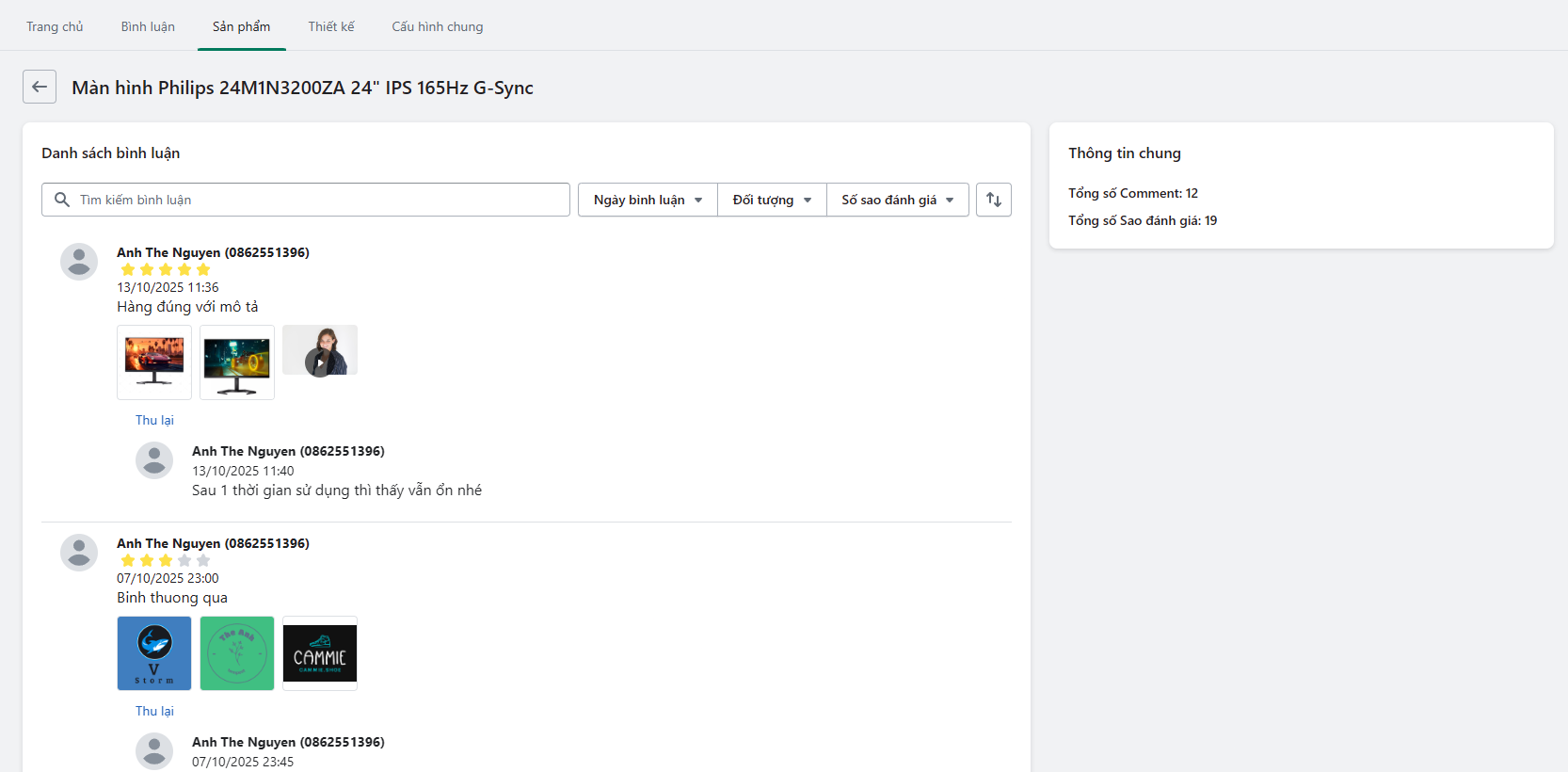Click the search magnifier icon
1568x772 pixels.
(62, 200)
